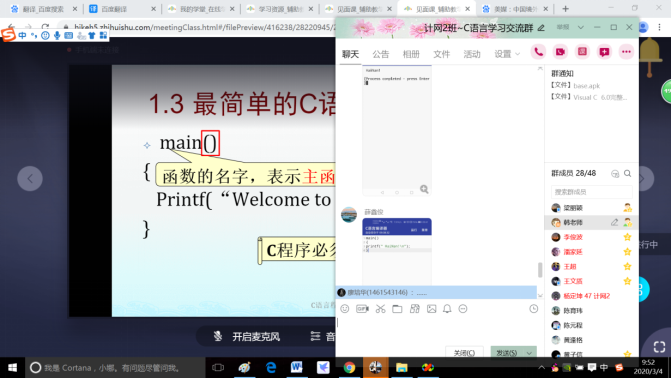Image resolution: width=671 pixels, height=378 pixels.
Task: Click the Cortana search box
Action: (x=116, y=367)
